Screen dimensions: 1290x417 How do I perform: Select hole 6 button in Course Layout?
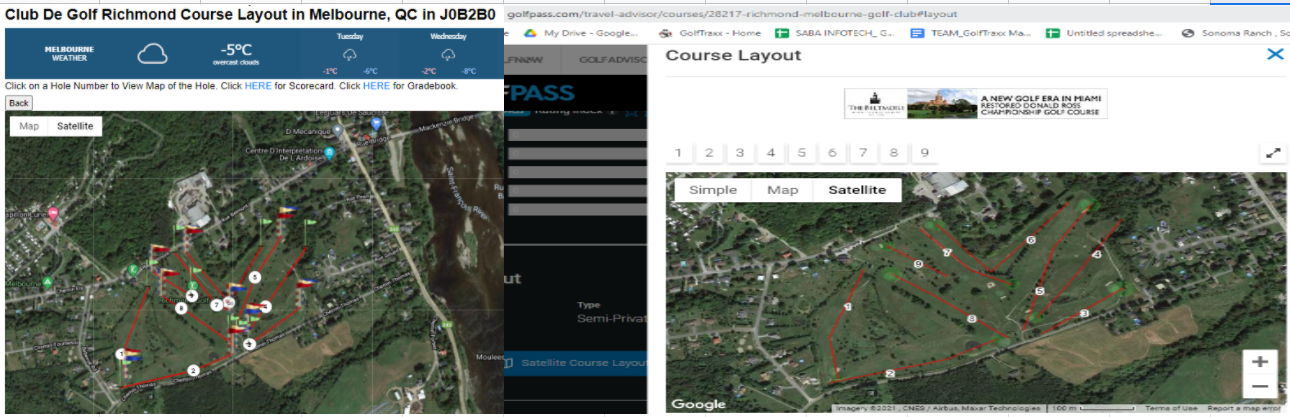(x=833, y=153)
